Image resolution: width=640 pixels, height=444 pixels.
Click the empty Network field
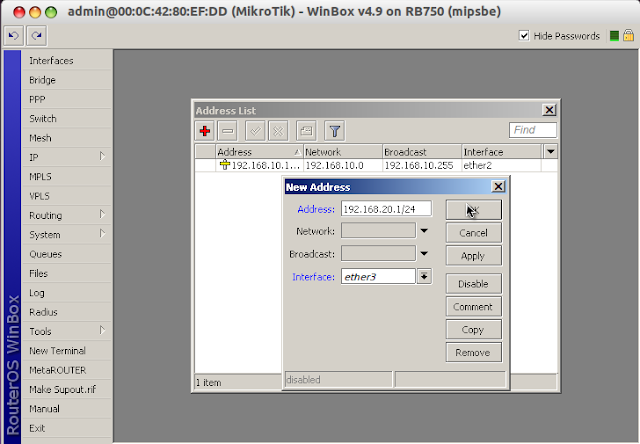point(378,231)
